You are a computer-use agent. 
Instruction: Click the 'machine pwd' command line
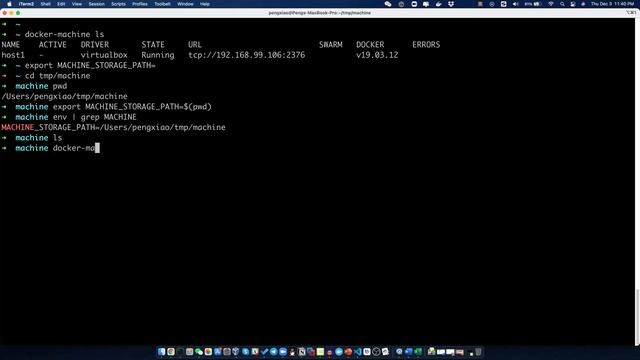point(41,86)
